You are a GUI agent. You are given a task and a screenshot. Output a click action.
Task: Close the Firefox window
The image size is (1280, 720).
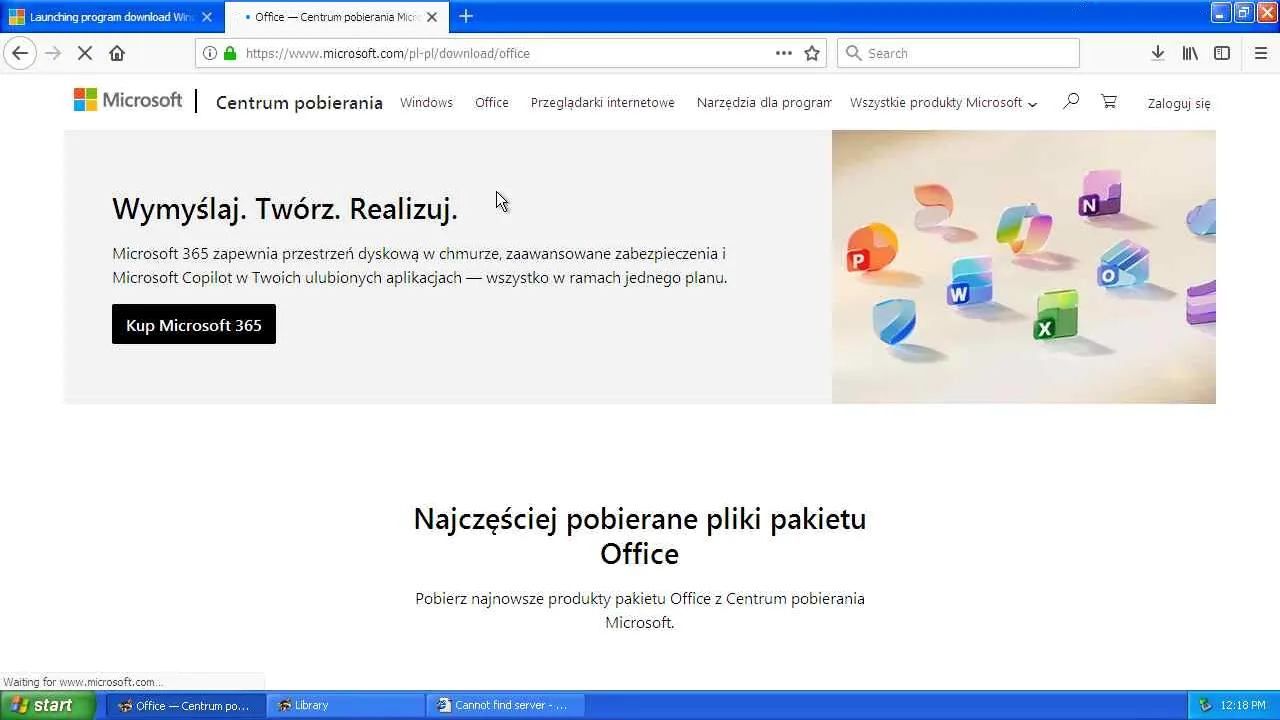pos(1266,12)
